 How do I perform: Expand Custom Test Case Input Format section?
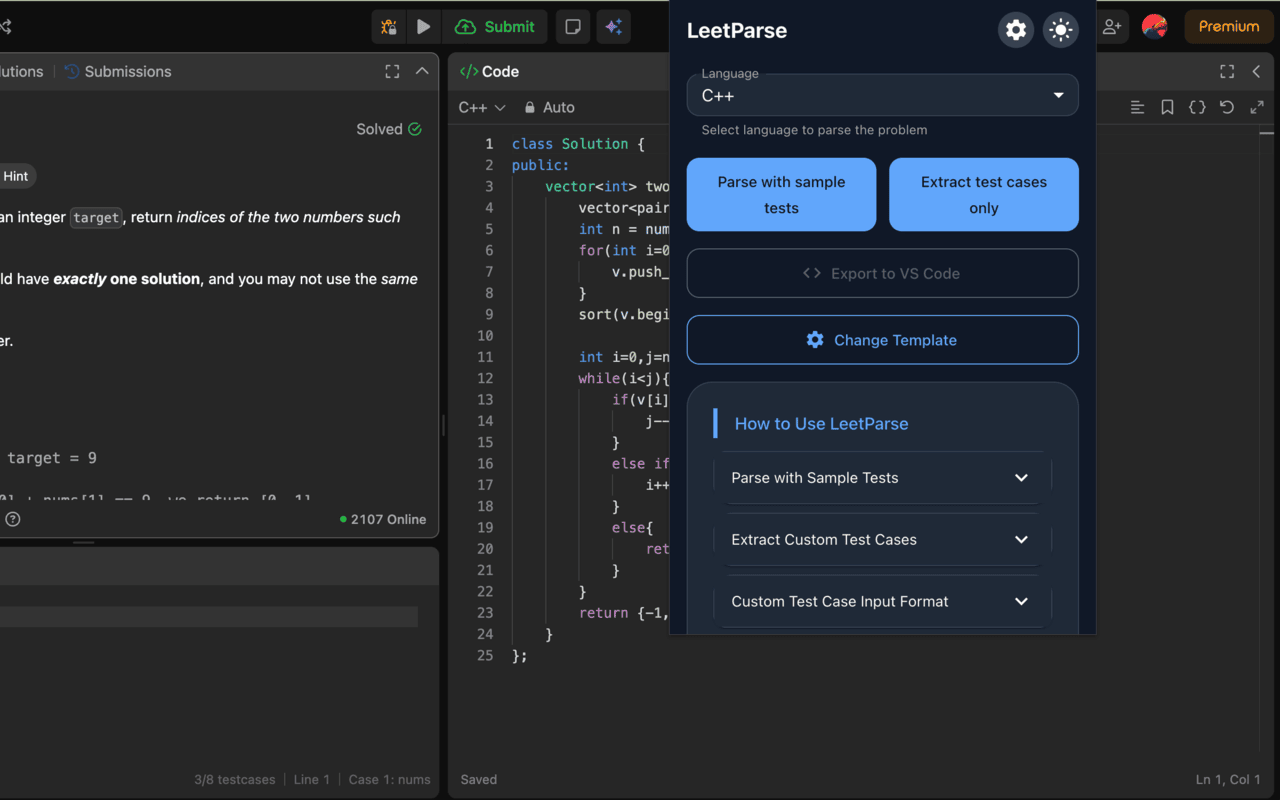881,602
